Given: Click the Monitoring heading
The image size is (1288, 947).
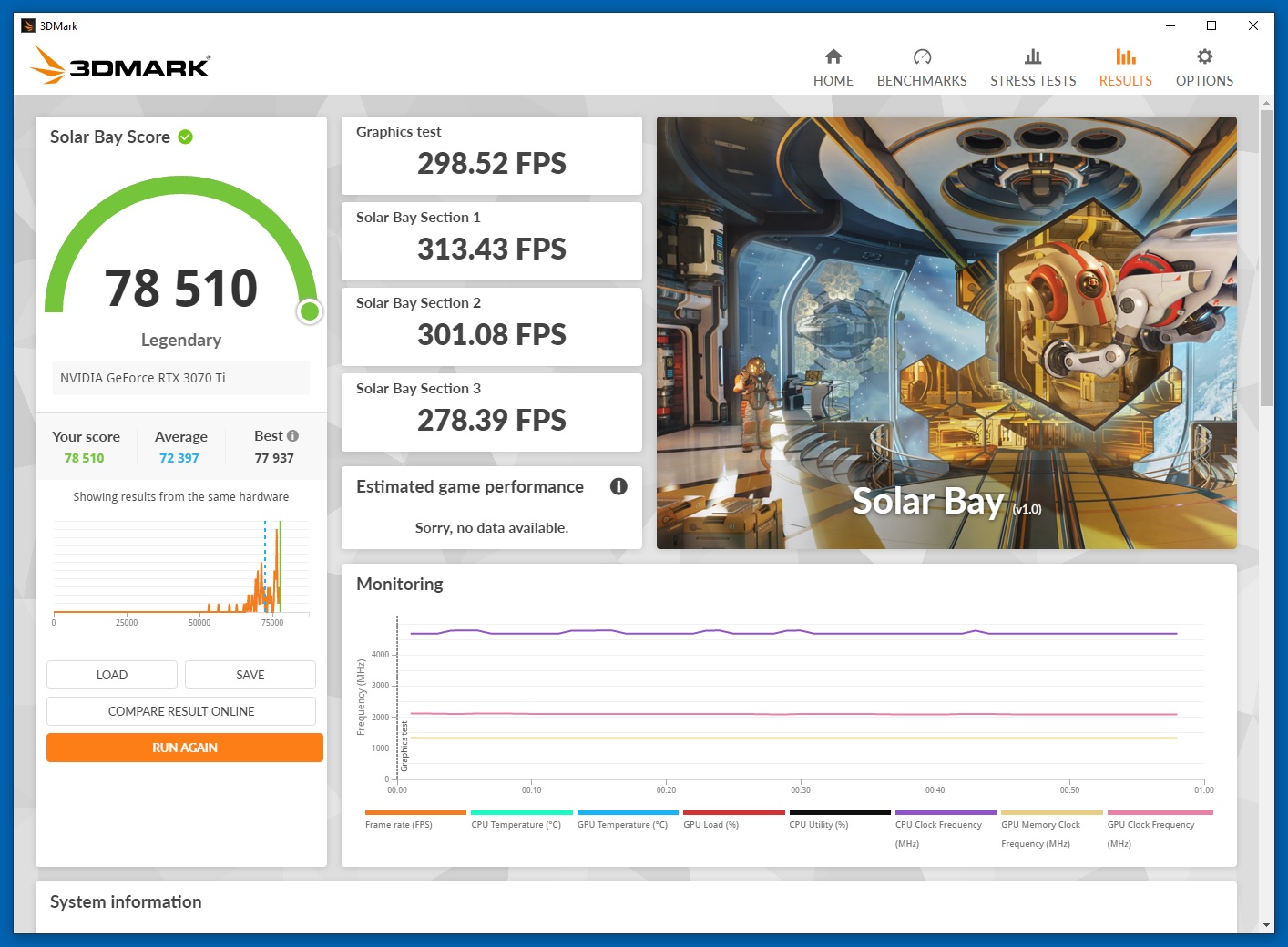Looking at the screenshot, I should click(x=400, y=584).
